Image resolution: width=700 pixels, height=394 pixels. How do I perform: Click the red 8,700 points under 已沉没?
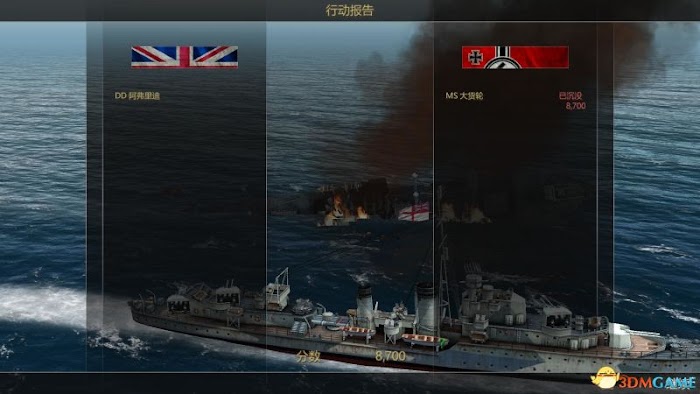tap(575, 106)
